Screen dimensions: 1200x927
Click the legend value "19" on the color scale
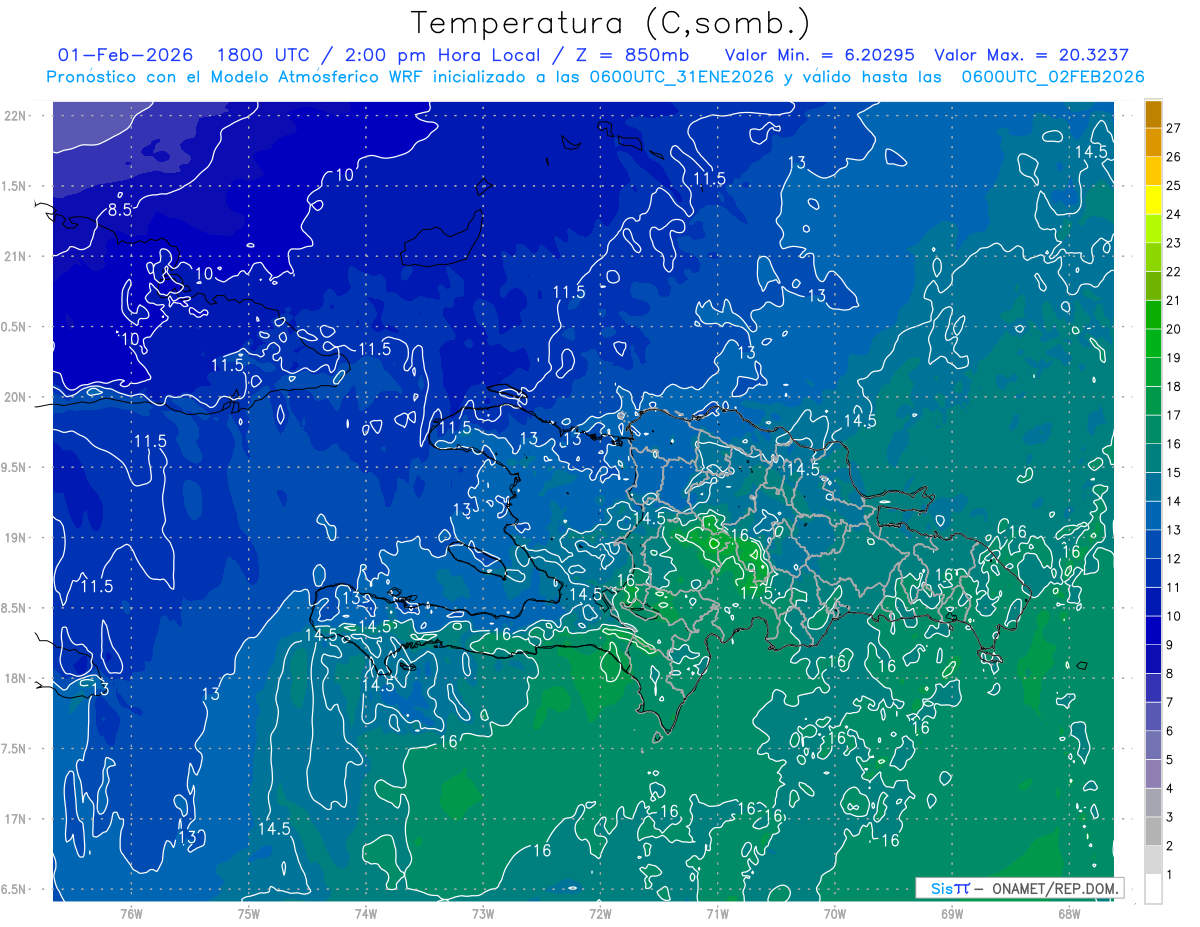tap(1173, 358)
